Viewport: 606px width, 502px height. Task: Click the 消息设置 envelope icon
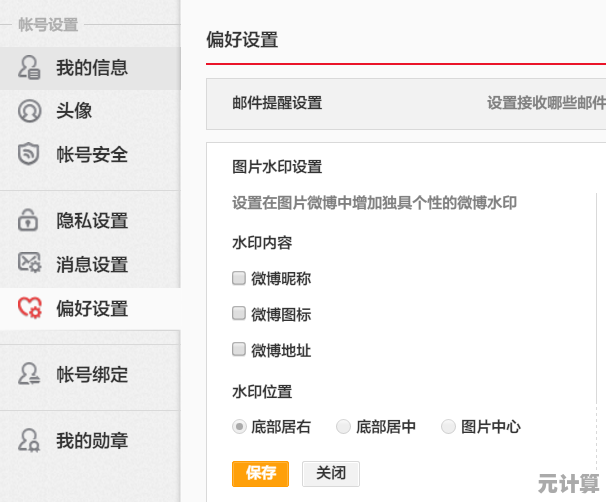[30, 264]
